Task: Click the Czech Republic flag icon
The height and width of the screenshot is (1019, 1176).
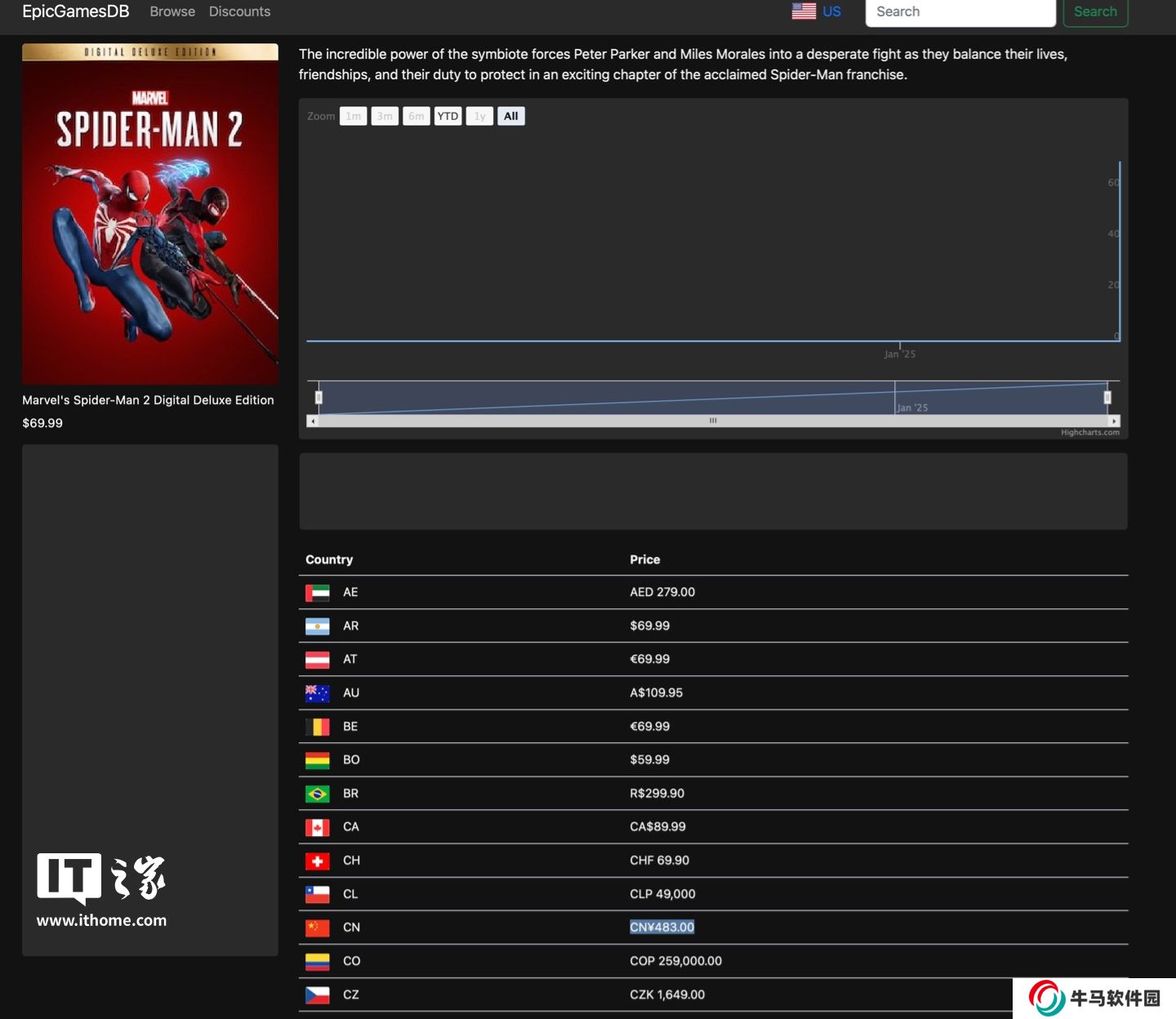Action: click(317, 995)
